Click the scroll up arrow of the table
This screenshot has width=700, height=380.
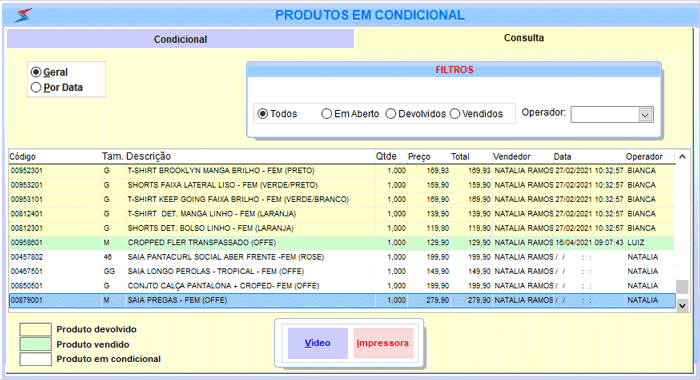pos(682,157)
